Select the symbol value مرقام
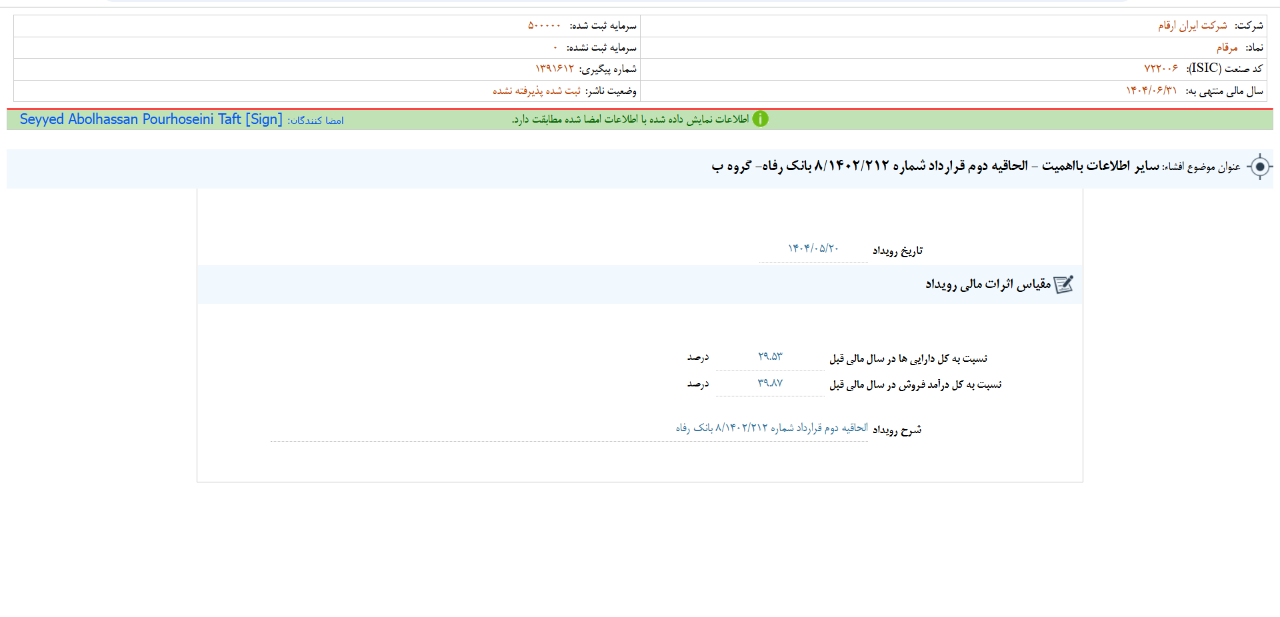The height and width of the screenshot is (617, 1280). [x=1226, y=48]
